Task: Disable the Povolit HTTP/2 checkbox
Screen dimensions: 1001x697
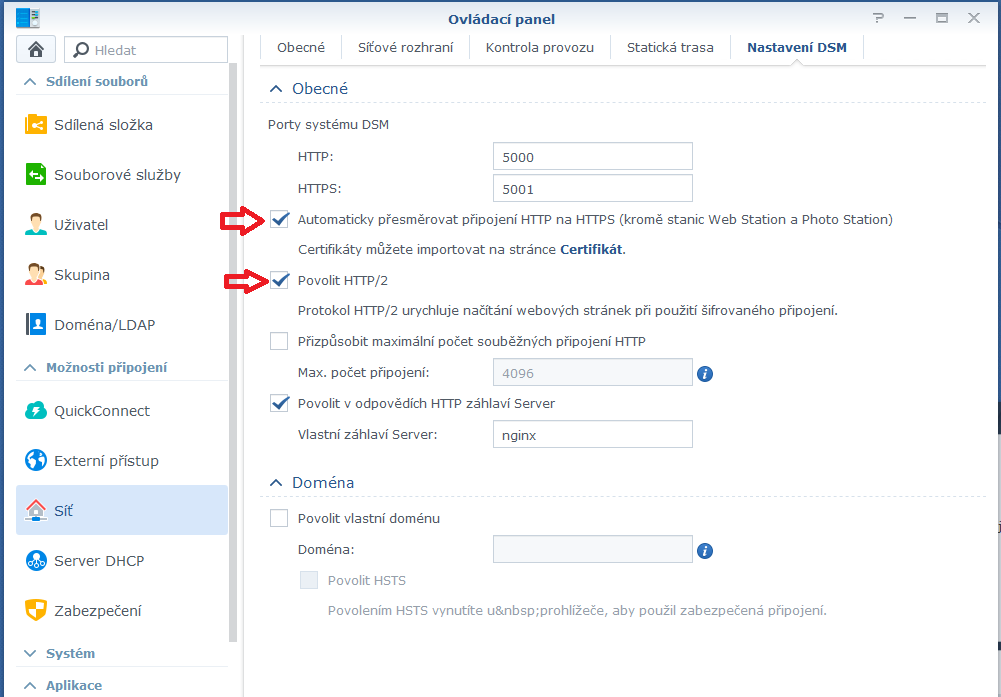Action: [279, 280]
